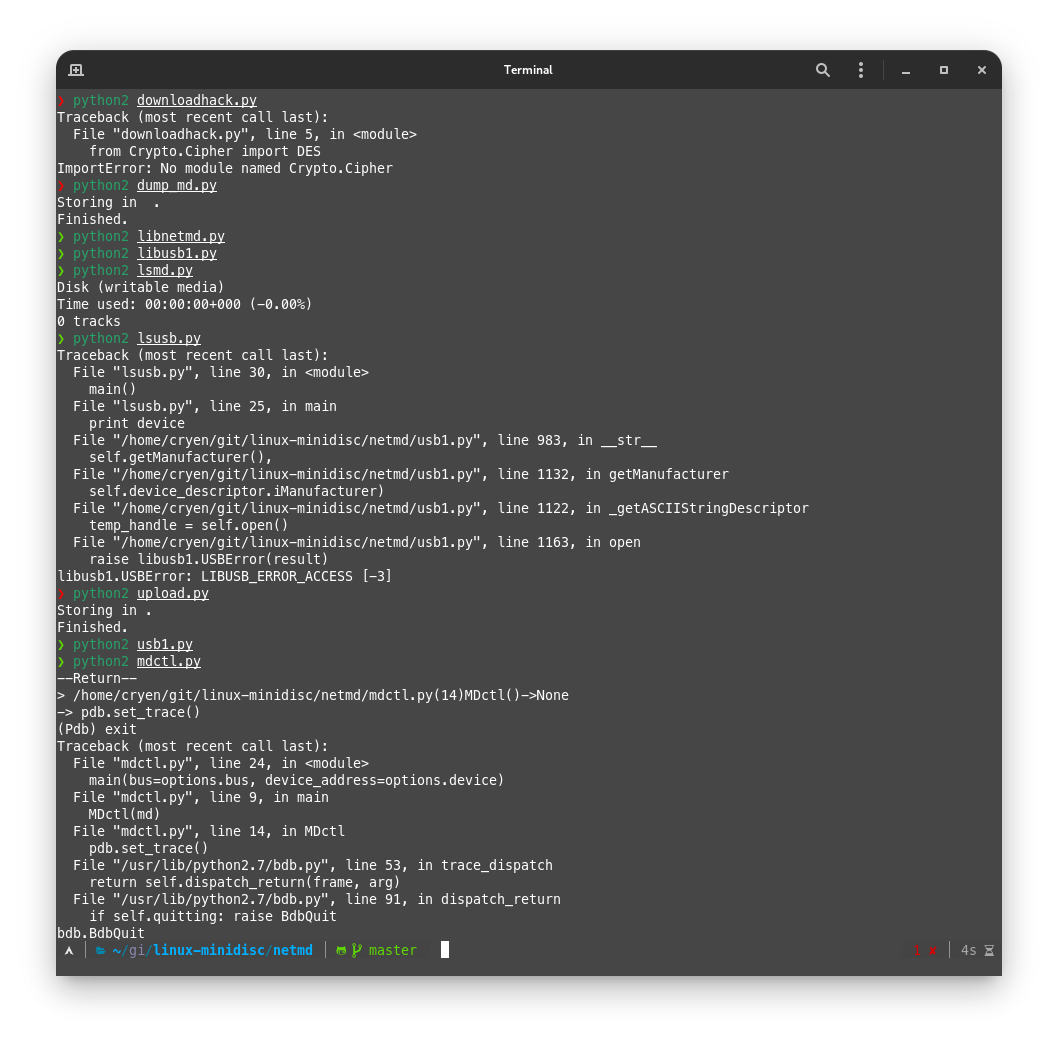The image size is (1058, 1038).
Task: Click the git branch icon before master
Action: pos(357,950)
